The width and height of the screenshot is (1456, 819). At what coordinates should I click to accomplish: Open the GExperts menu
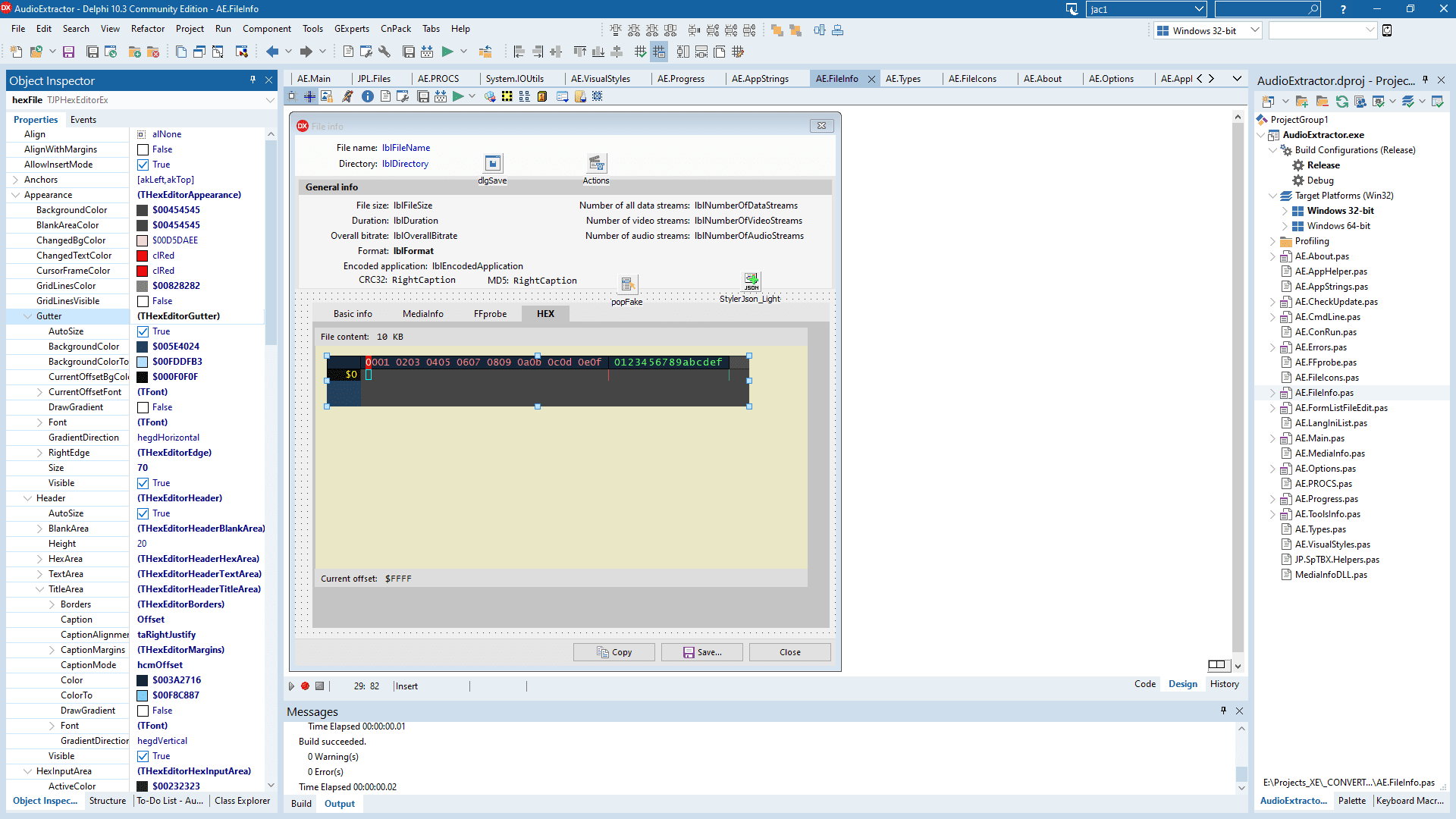[x=352, y=29]
